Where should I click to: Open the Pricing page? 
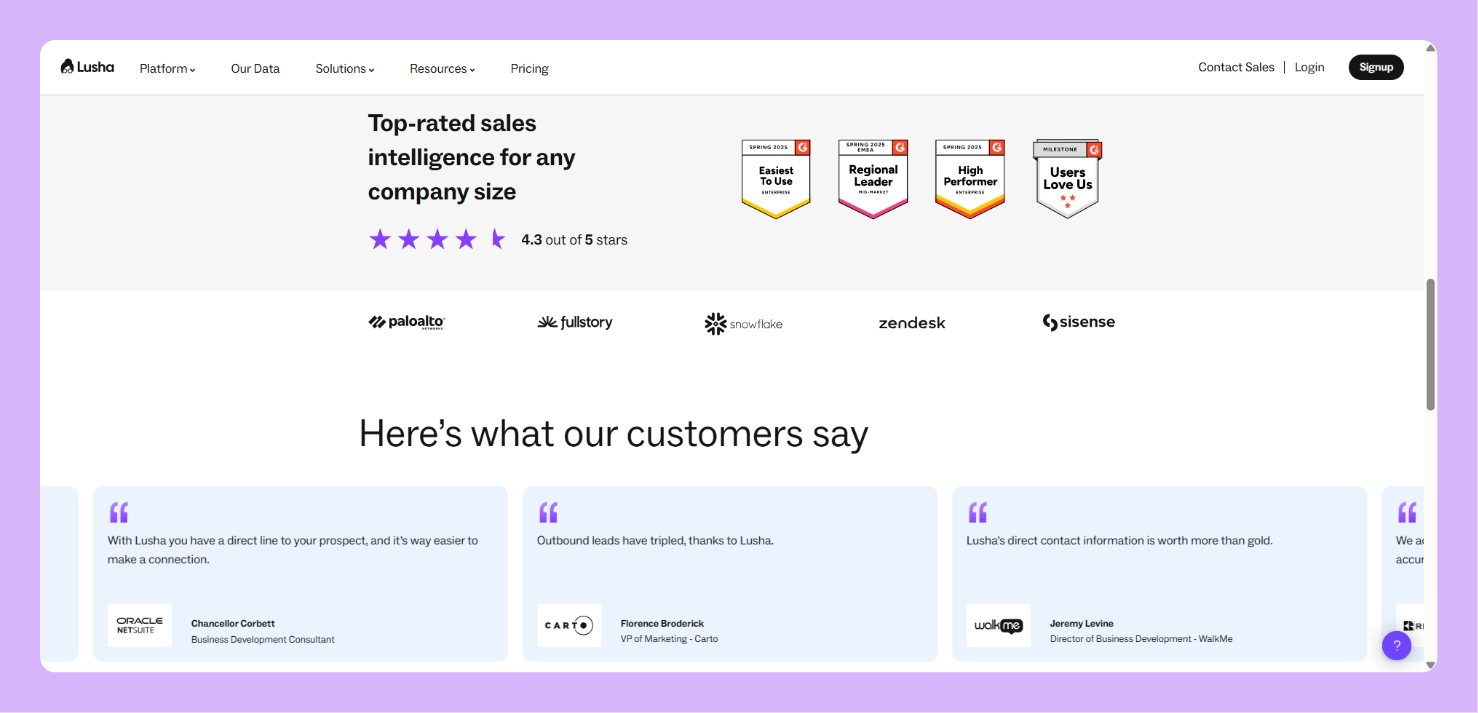click(x=529, y=69)
